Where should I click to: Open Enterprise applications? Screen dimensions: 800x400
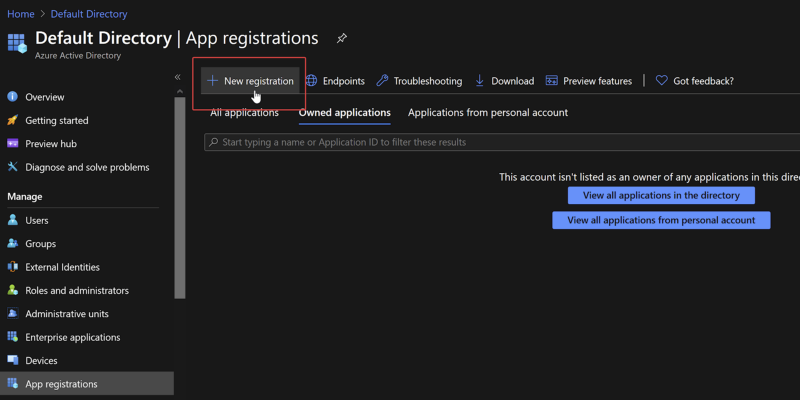73,338
